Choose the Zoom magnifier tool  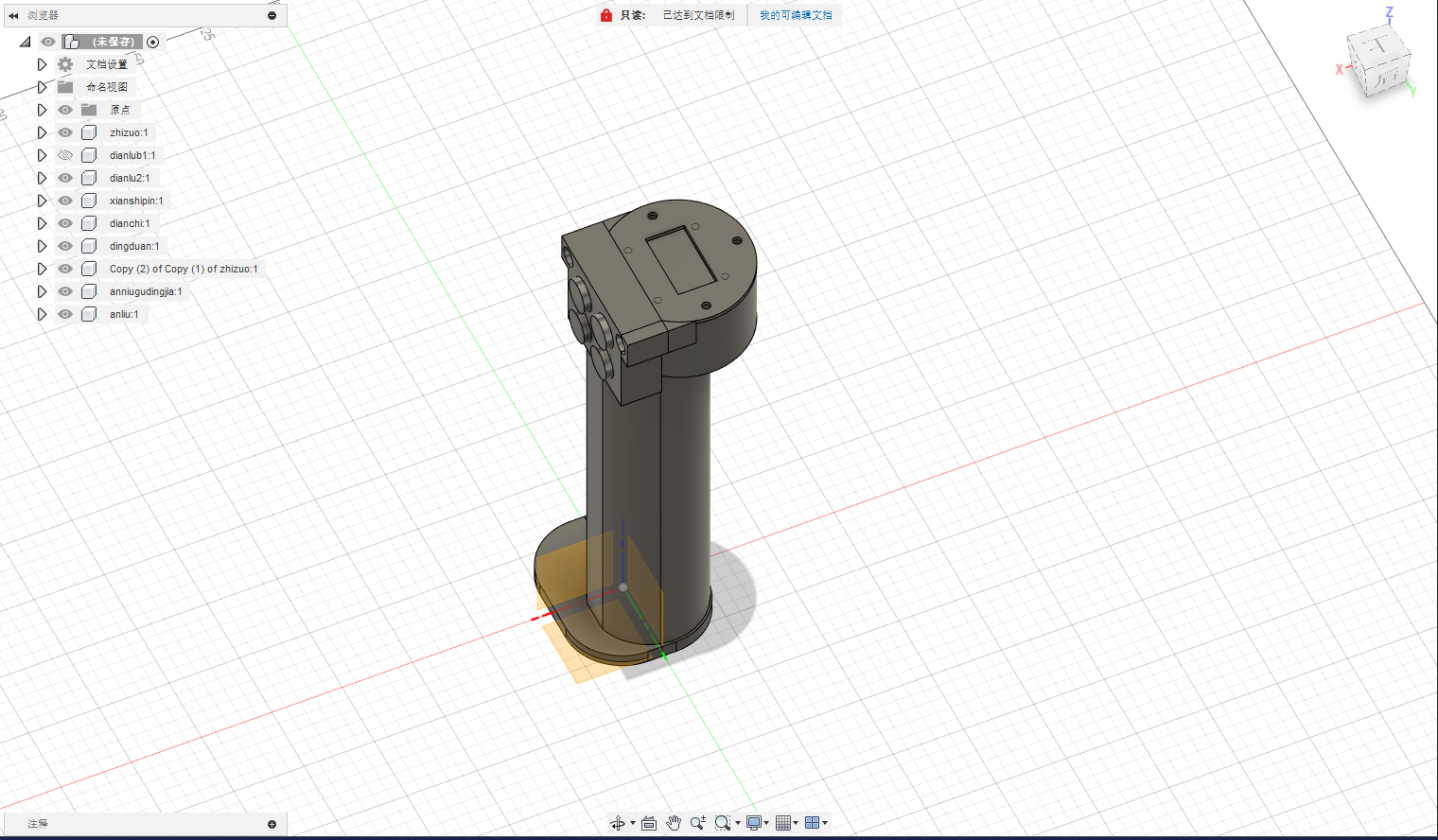[x=698, y=823]
